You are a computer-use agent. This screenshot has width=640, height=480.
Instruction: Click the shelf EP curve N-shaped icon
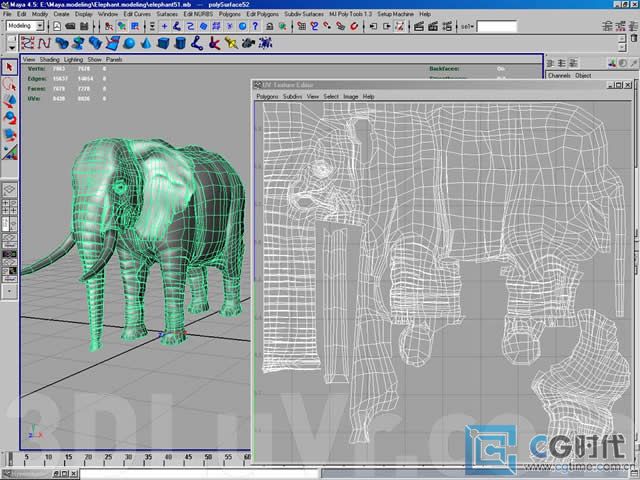click(44, 43)
